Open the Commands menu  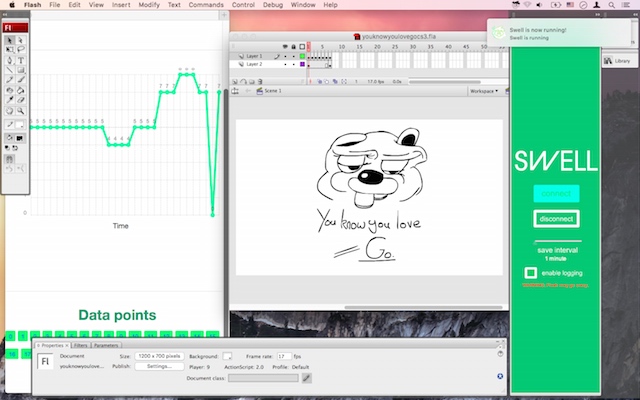pos(206,5)
